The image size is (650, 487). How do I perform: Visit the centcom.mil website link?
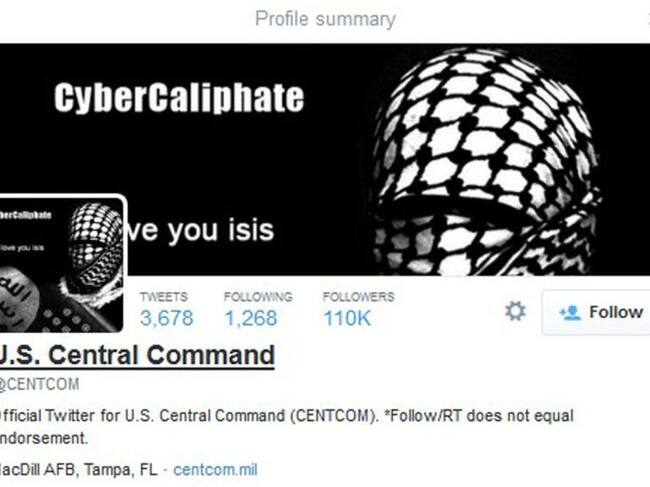click(215, 470)
